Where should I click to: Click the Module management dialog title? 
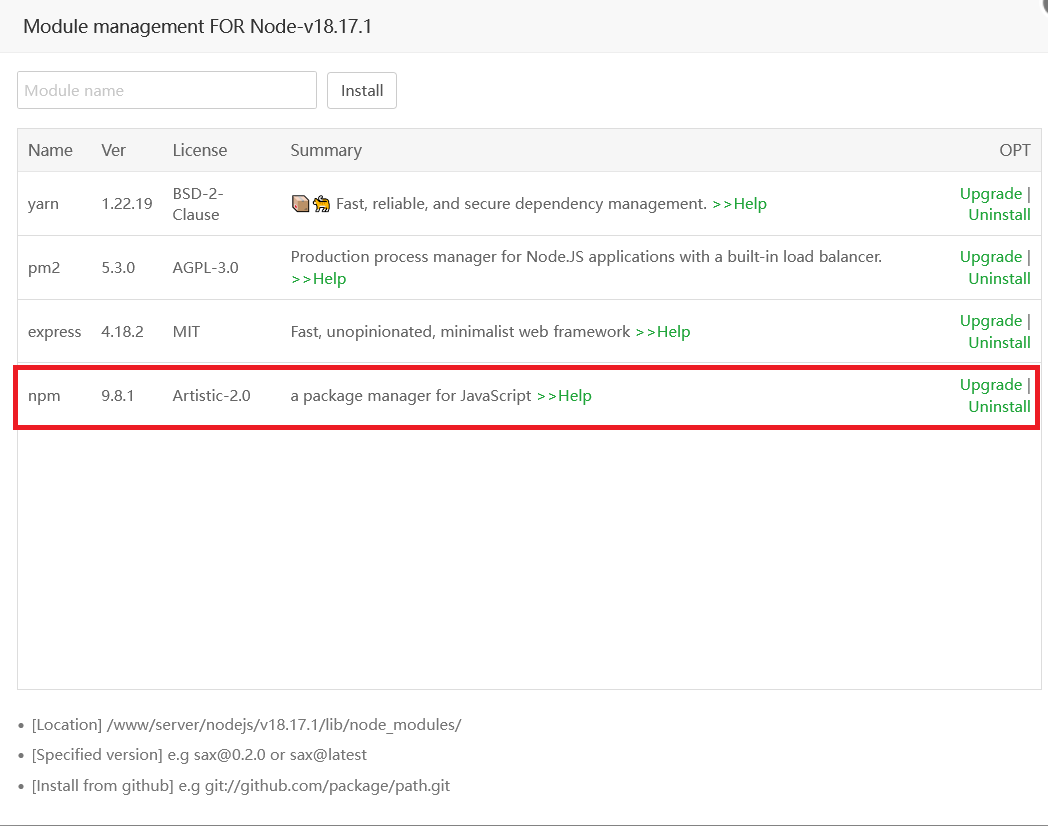point(197,26)
